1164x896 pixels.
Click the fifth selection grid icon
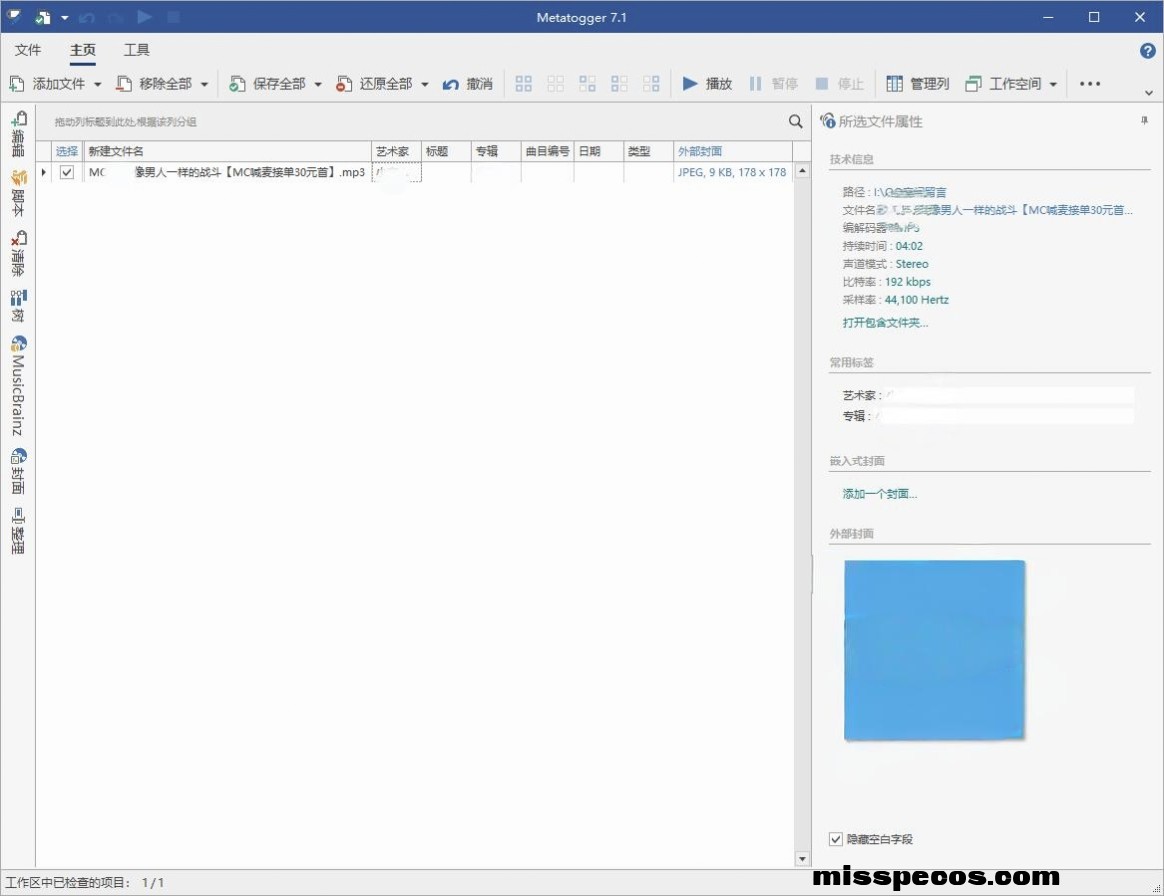(x=651, y=84)
